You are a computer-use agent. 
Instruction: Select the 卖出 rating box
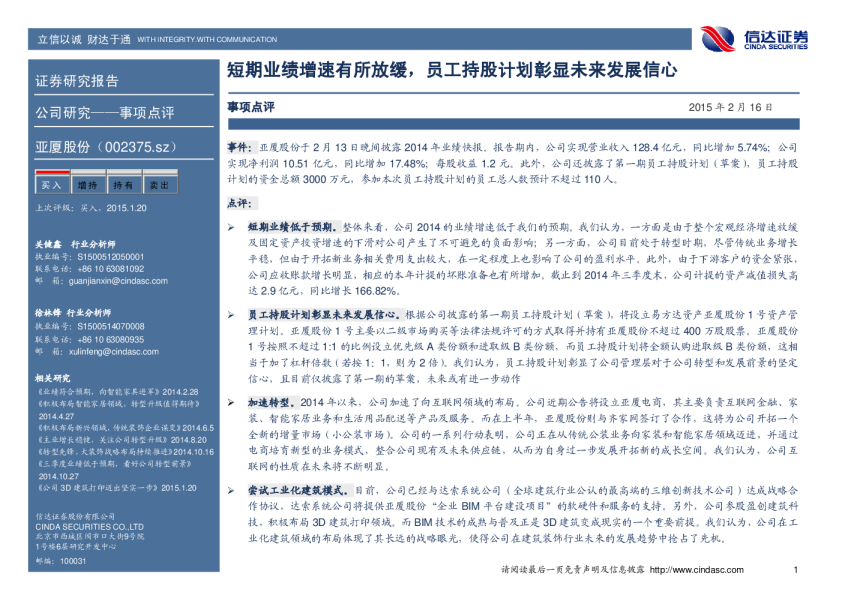(x=159, y=185)
